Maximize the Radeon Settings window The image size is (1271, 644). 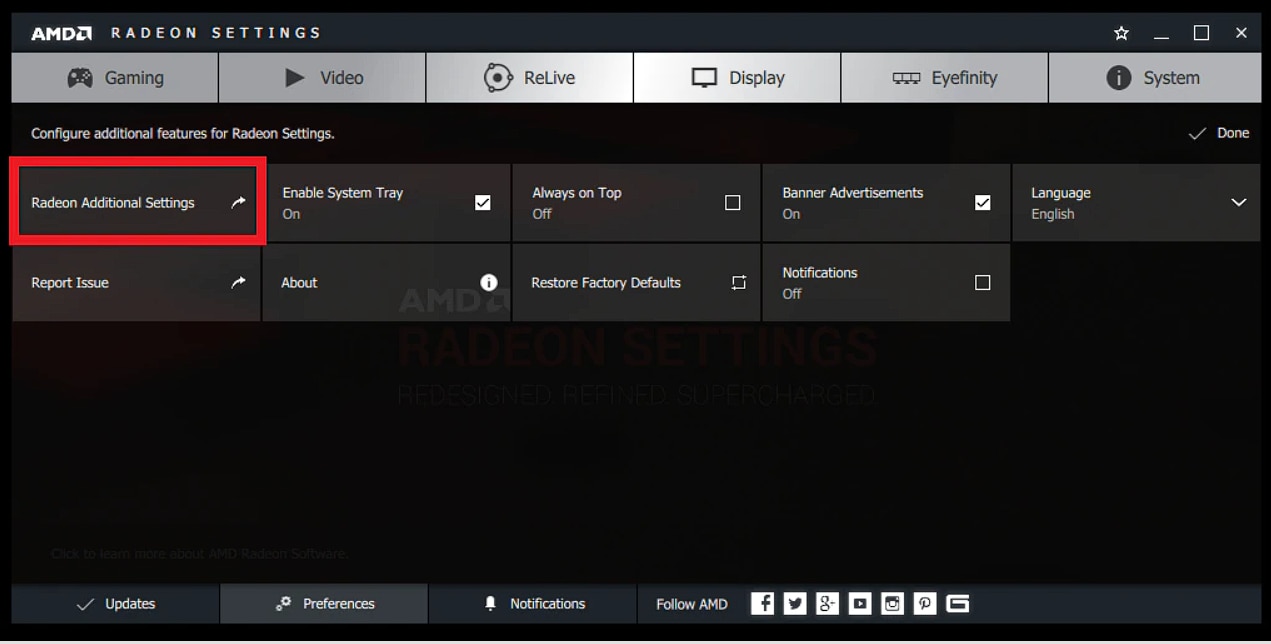click(1202, 33)
